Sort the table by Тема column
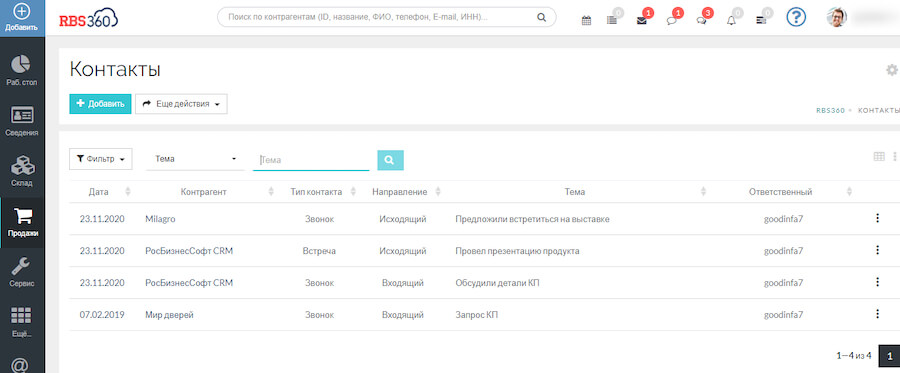Screen dimensions: 900x373 (703, 192)
